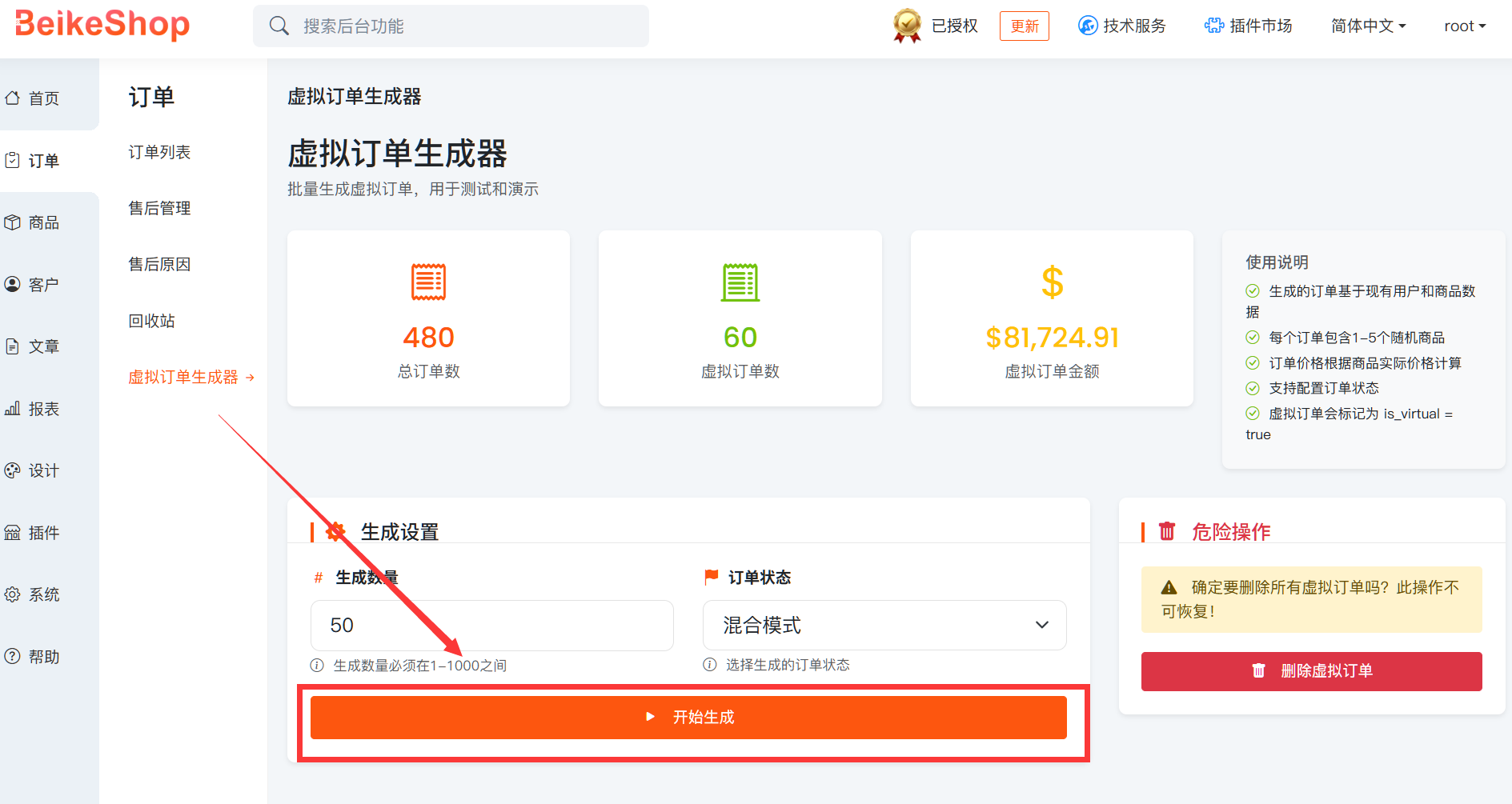This screenshot has width=1512, height=804.
Task: Expand the 订单状态 混合模式 dropdown
Action: point(884,625)
